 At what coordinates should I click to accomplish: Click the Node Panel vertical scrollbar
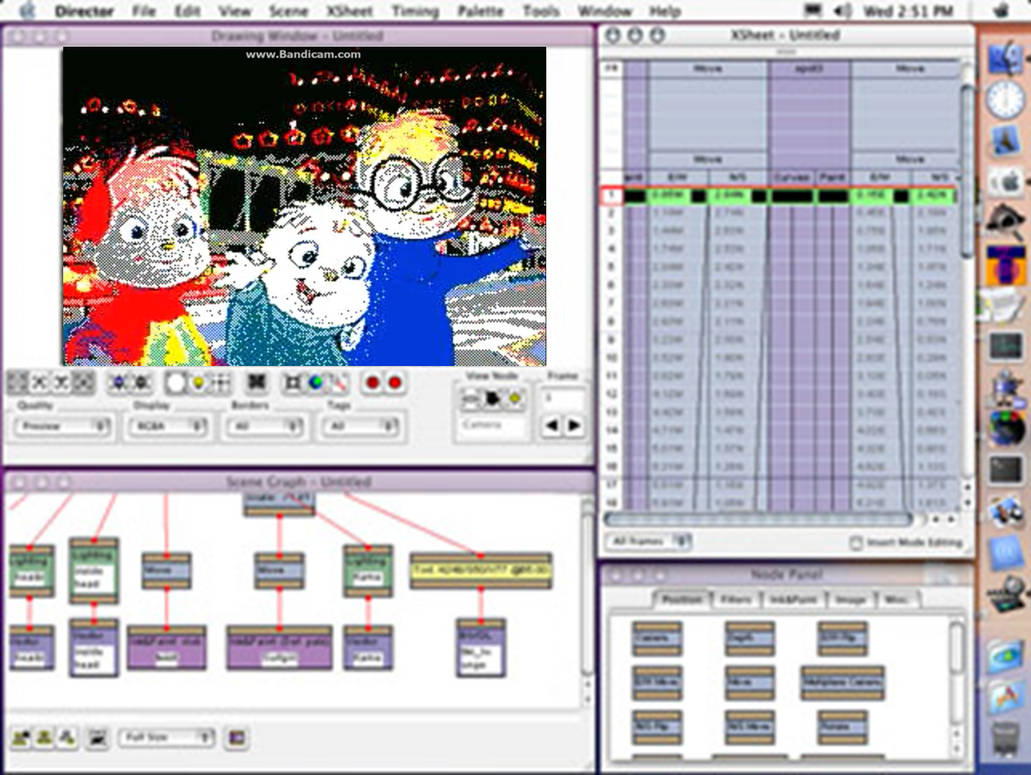point(957,647)
